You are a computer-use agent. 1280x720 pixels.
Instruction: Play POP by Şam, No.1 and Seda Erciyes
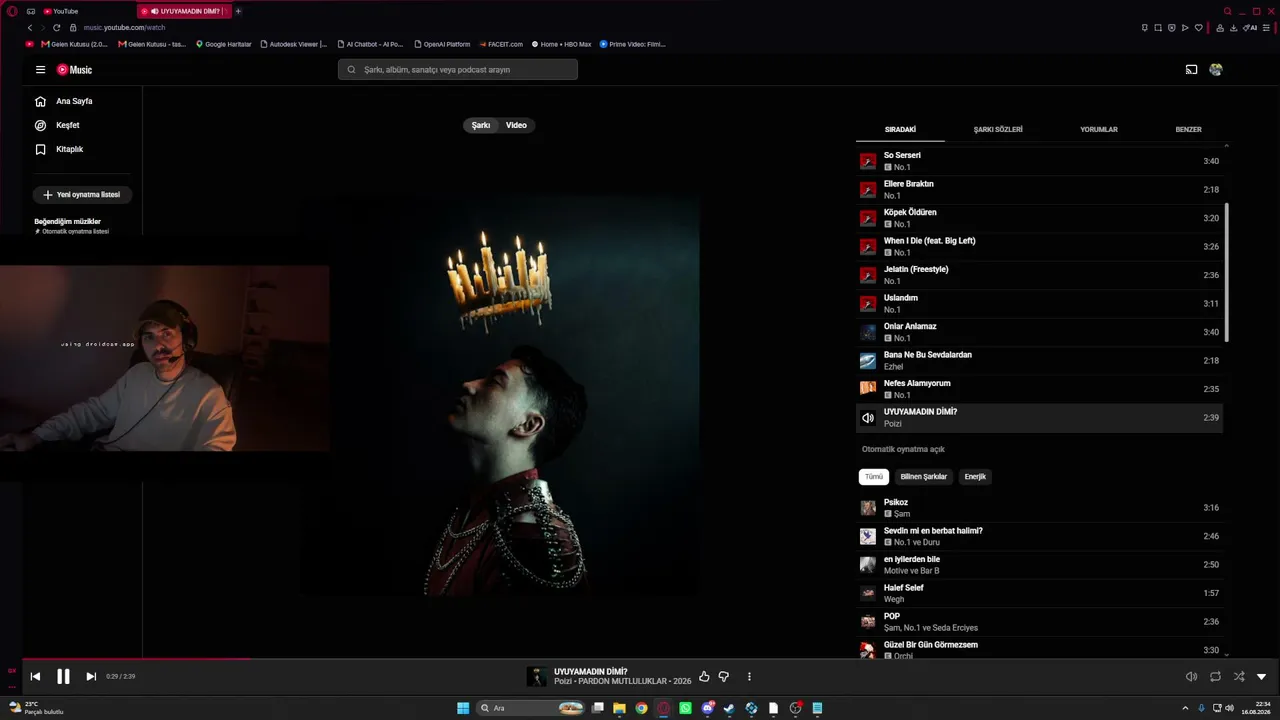coord(1039,622)
